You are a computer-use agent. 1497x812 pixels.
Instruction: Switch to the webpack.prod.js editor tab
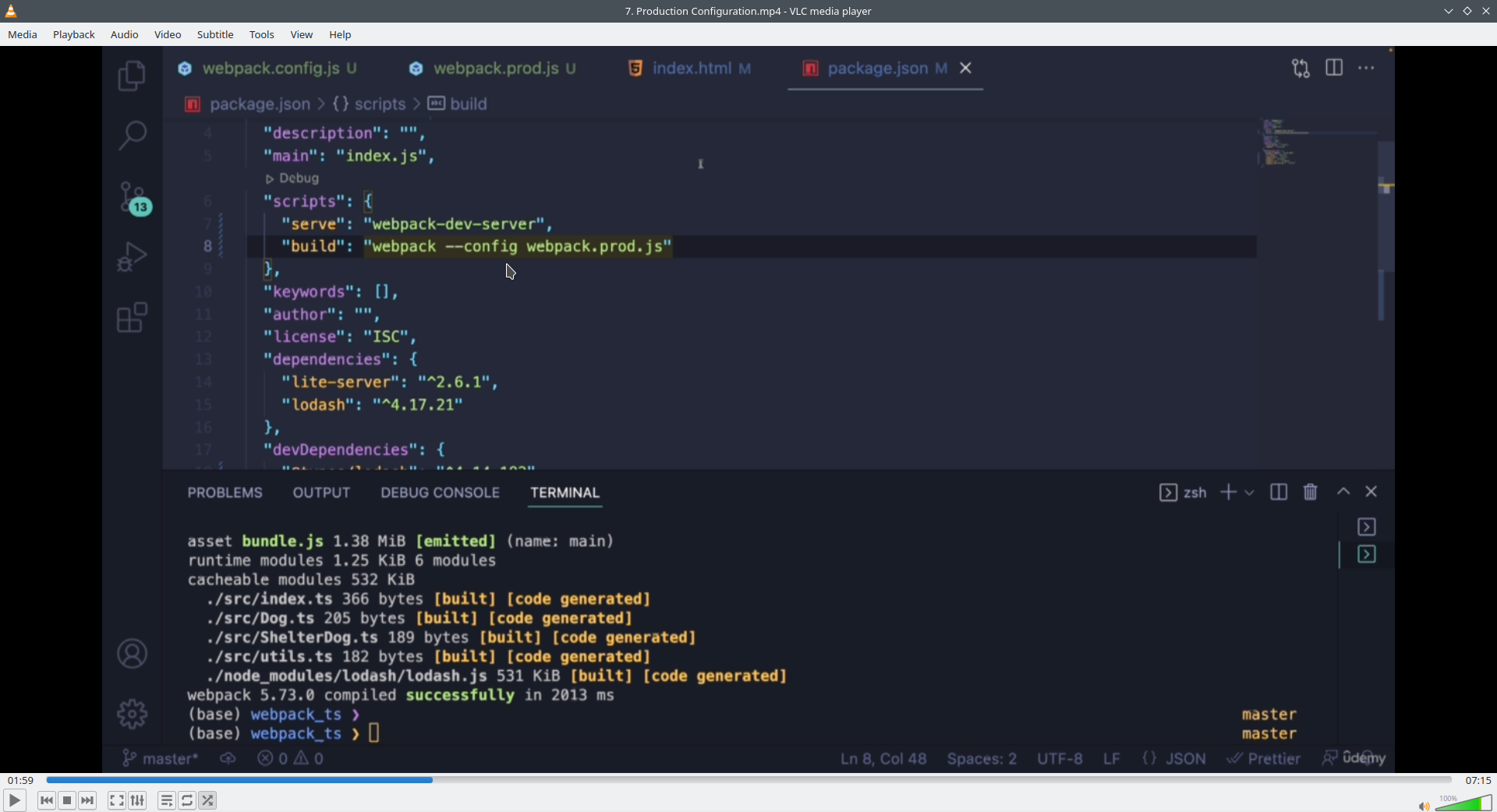[x=493, y=69]
